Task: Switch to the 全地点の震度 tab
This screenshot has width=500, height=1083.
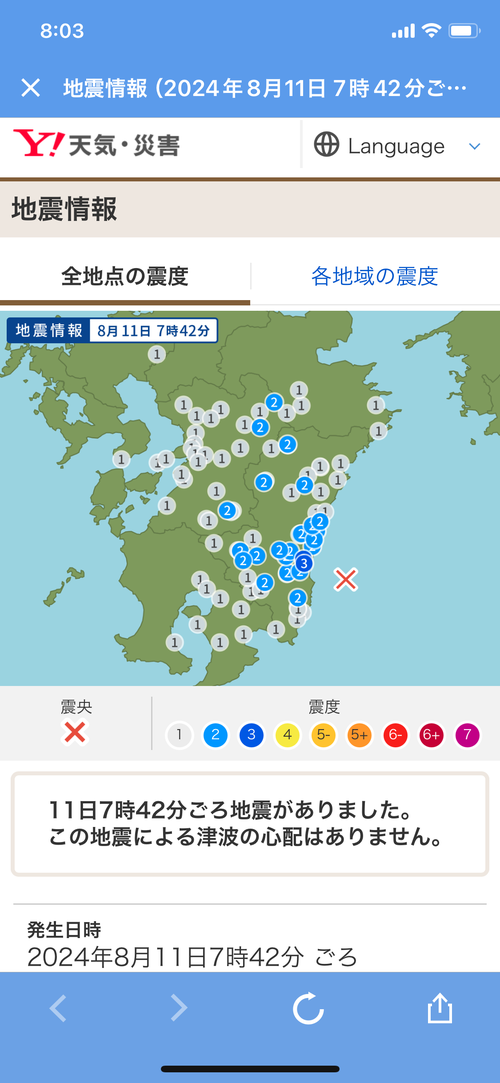Action: coord(125,276)
